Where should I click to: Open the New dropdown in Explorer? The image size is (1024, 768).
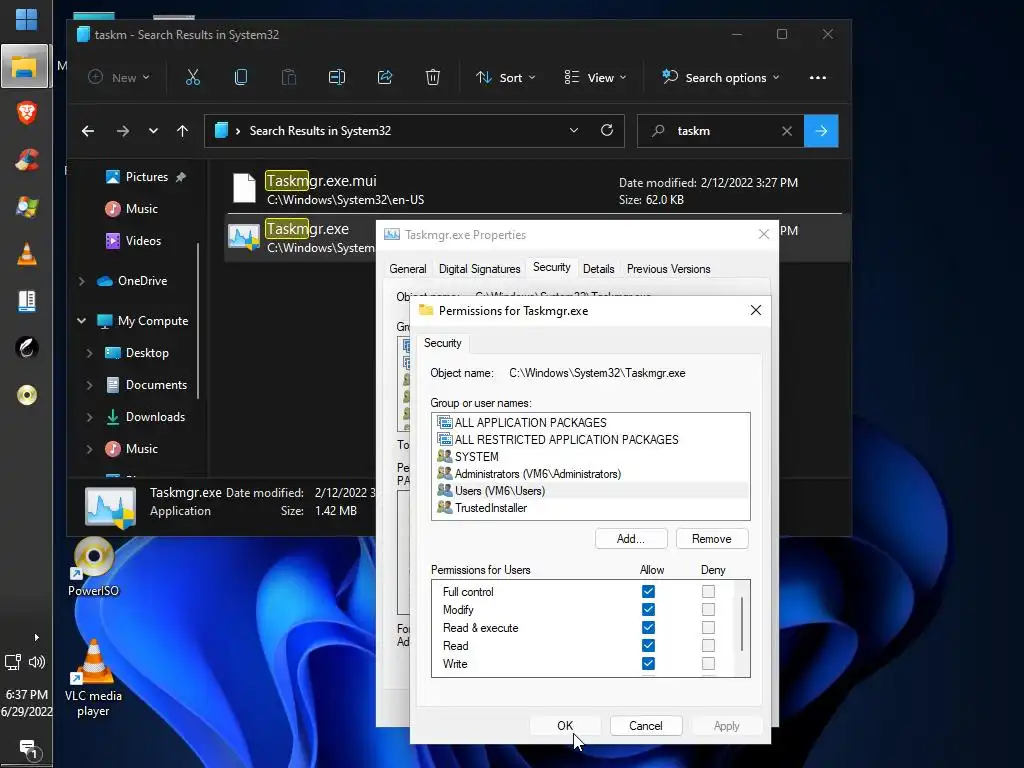pyautogui.click(x=119, y=78)
